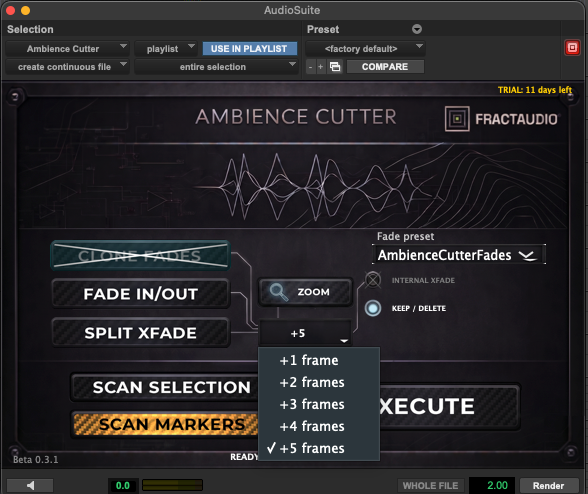Click the SCAN SELECTION button
Image resolution: width=588 pixels, height=494 pixels.
coord(165,387)
